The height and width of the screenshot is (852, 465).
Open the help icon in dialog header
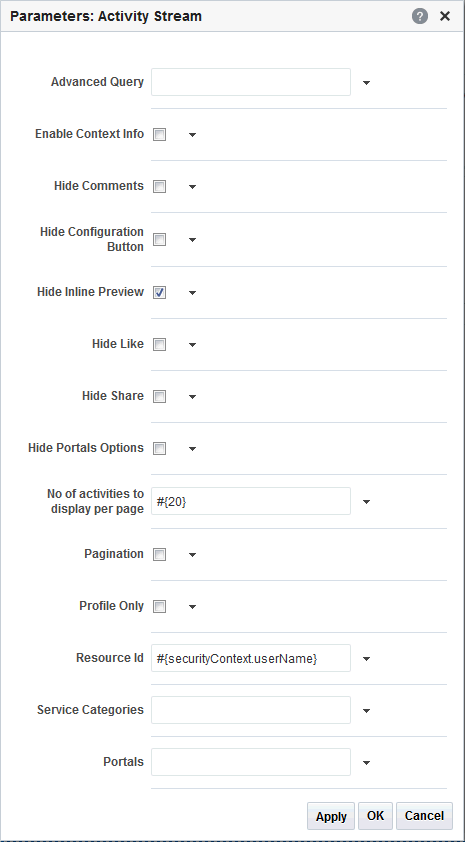pyautogui.click(x=419, y=16)
